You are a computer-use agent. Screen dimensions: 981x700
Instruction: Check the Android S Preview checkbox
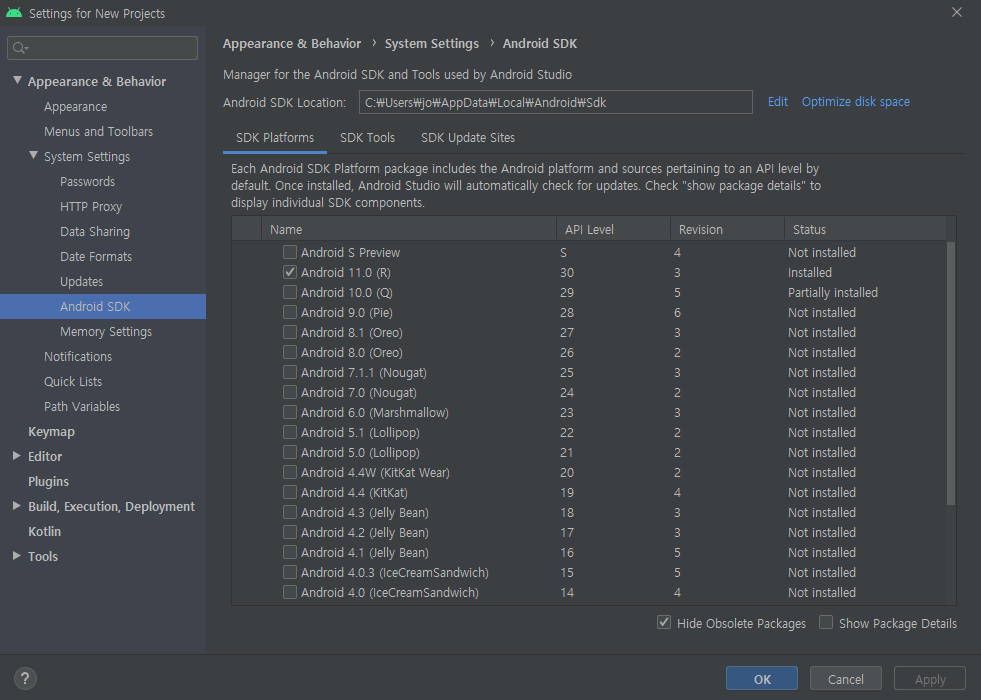290,252
